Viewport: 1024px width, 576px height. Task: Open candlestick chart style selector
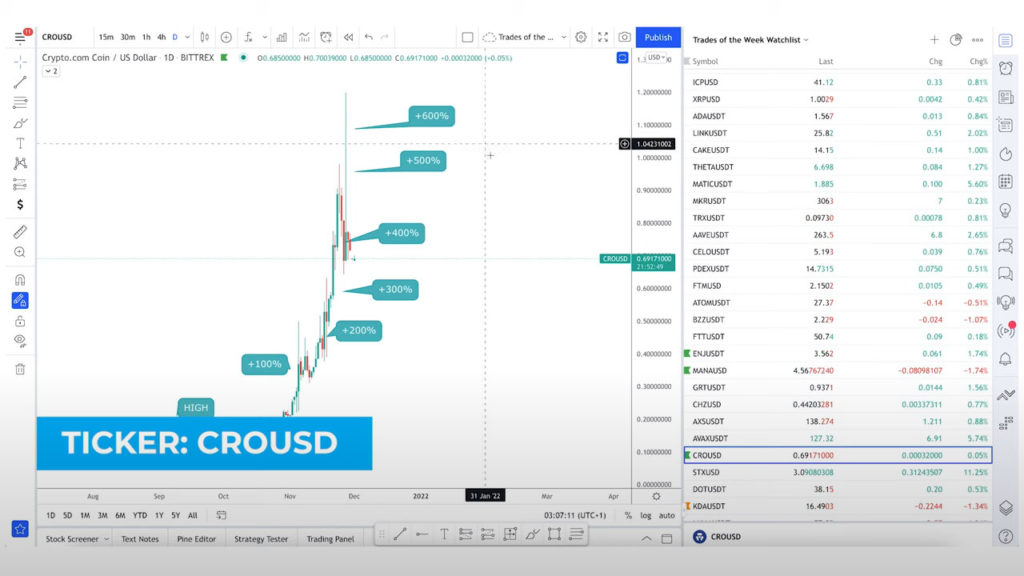point(204,37)
